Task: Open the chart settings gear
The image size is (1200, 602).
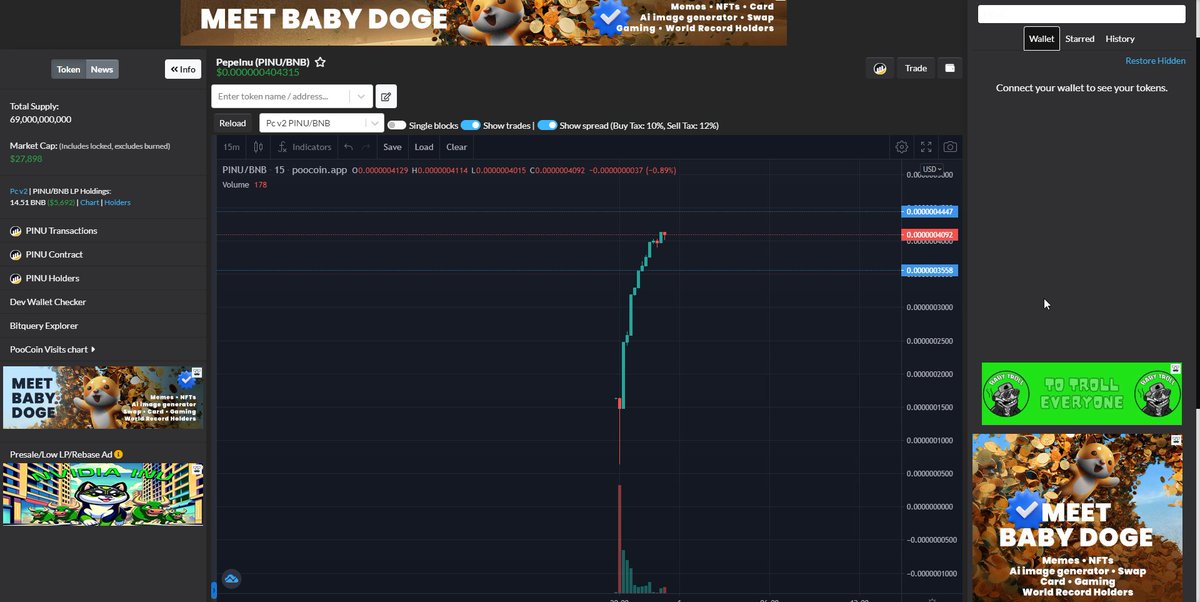Action: point(900,146)
